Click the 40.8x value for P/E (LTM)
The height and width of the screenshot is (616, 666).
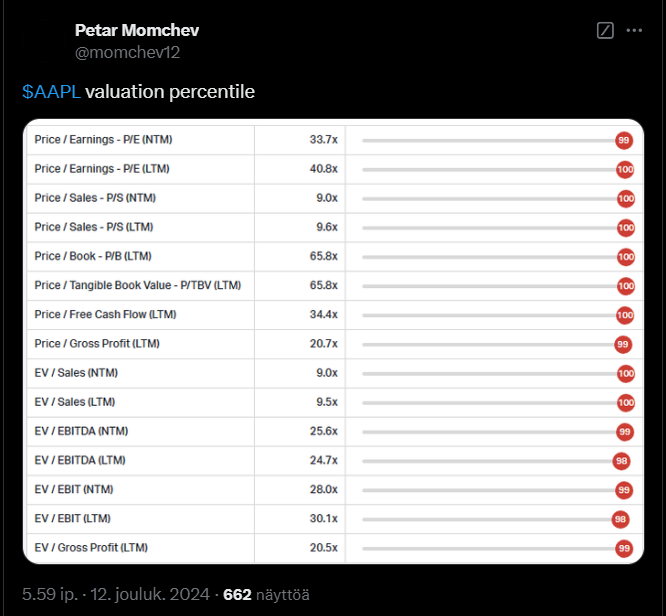click(323, 169)
